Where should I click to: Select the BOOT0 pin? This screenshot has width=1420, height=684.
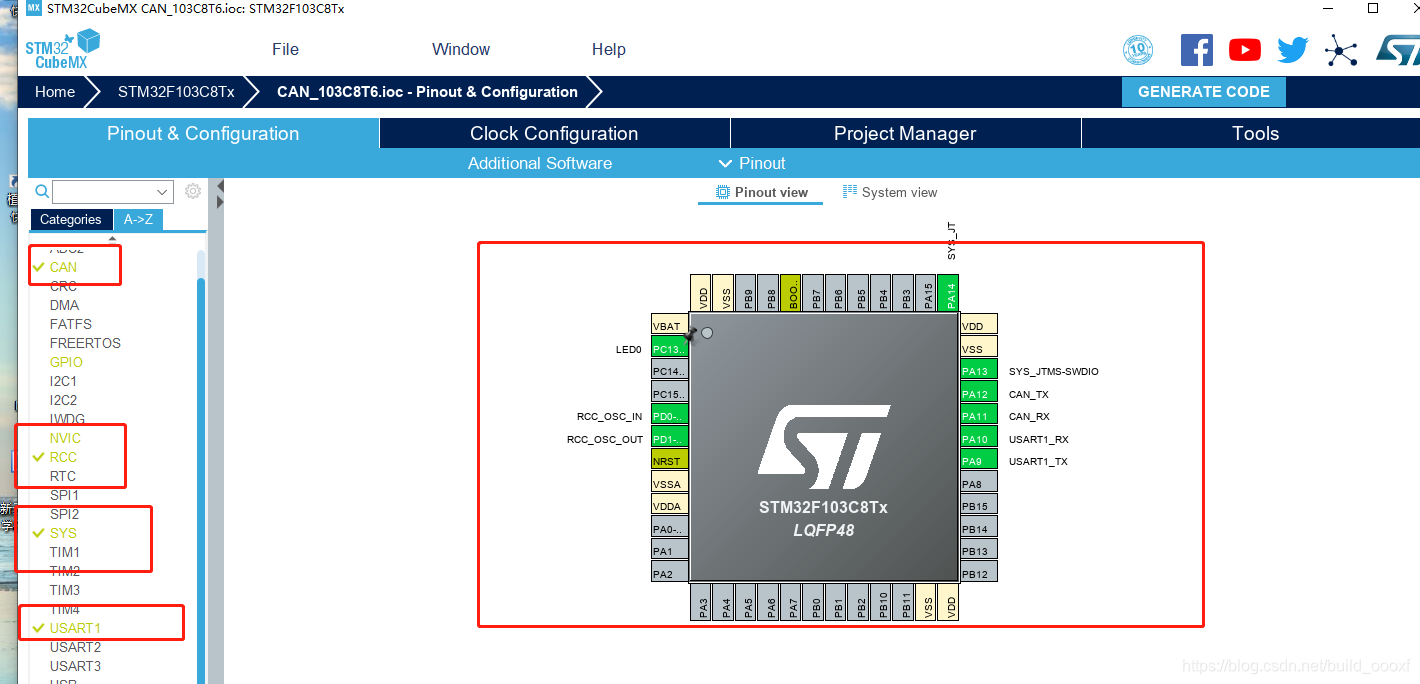pyautogui.click(x=791, y=293)
